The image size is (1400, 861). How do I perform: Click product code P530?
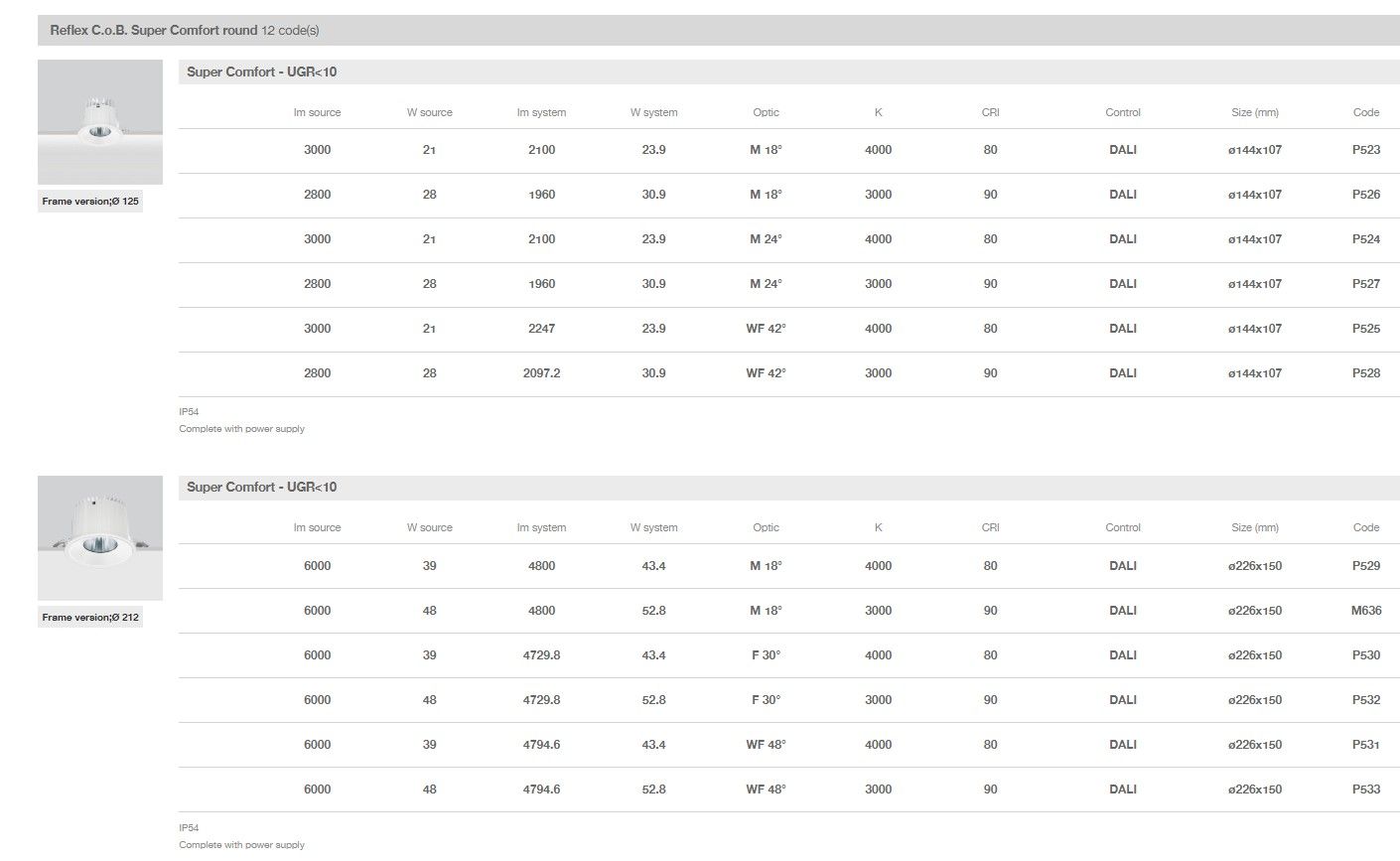click(1365, 655)
